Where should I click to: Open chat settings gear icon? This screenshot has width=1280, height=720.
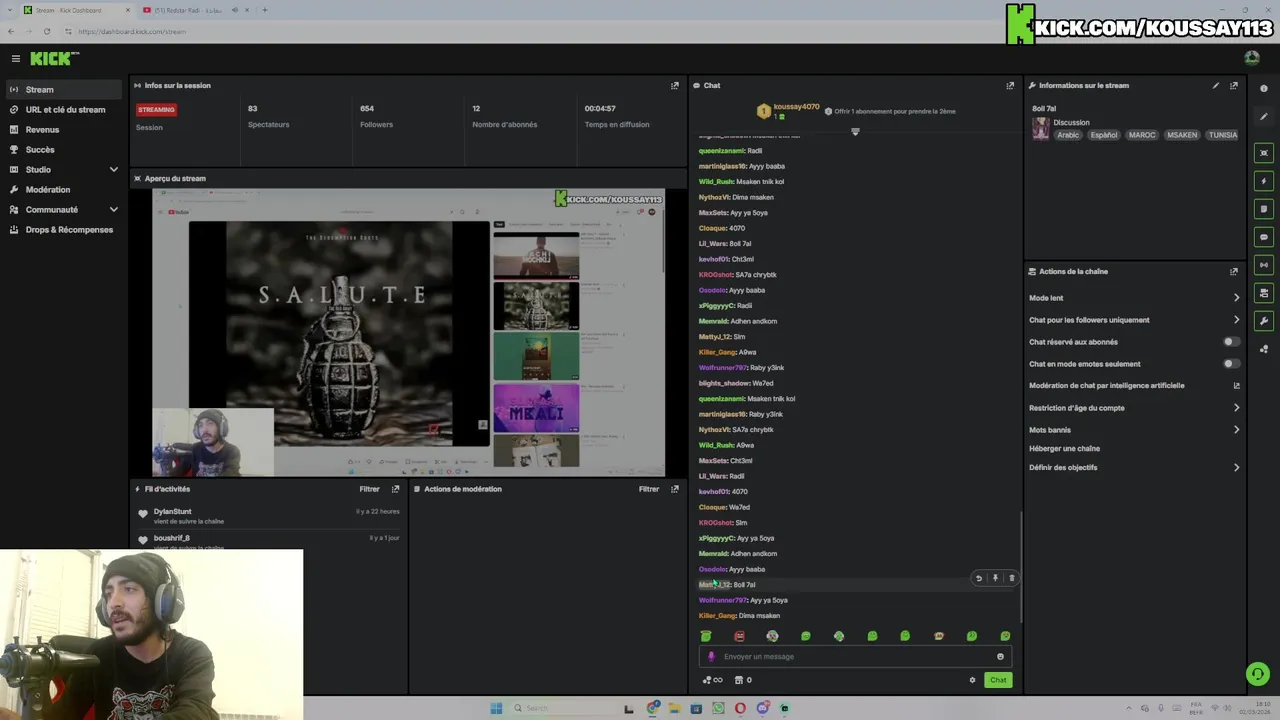click(972, 680)
